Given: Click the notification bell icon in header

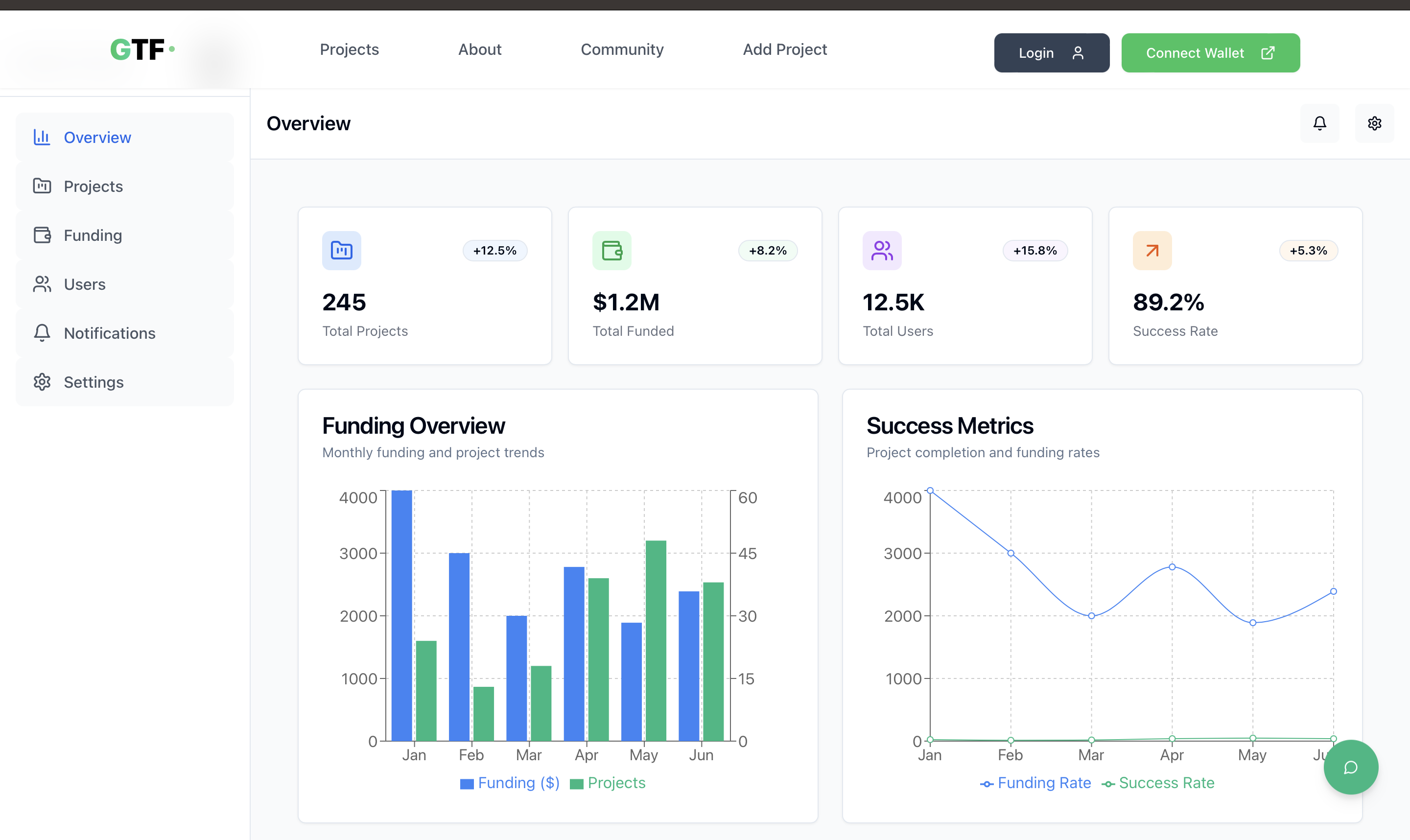Looking at the screenshot, I should click(x=1319, y=123).
